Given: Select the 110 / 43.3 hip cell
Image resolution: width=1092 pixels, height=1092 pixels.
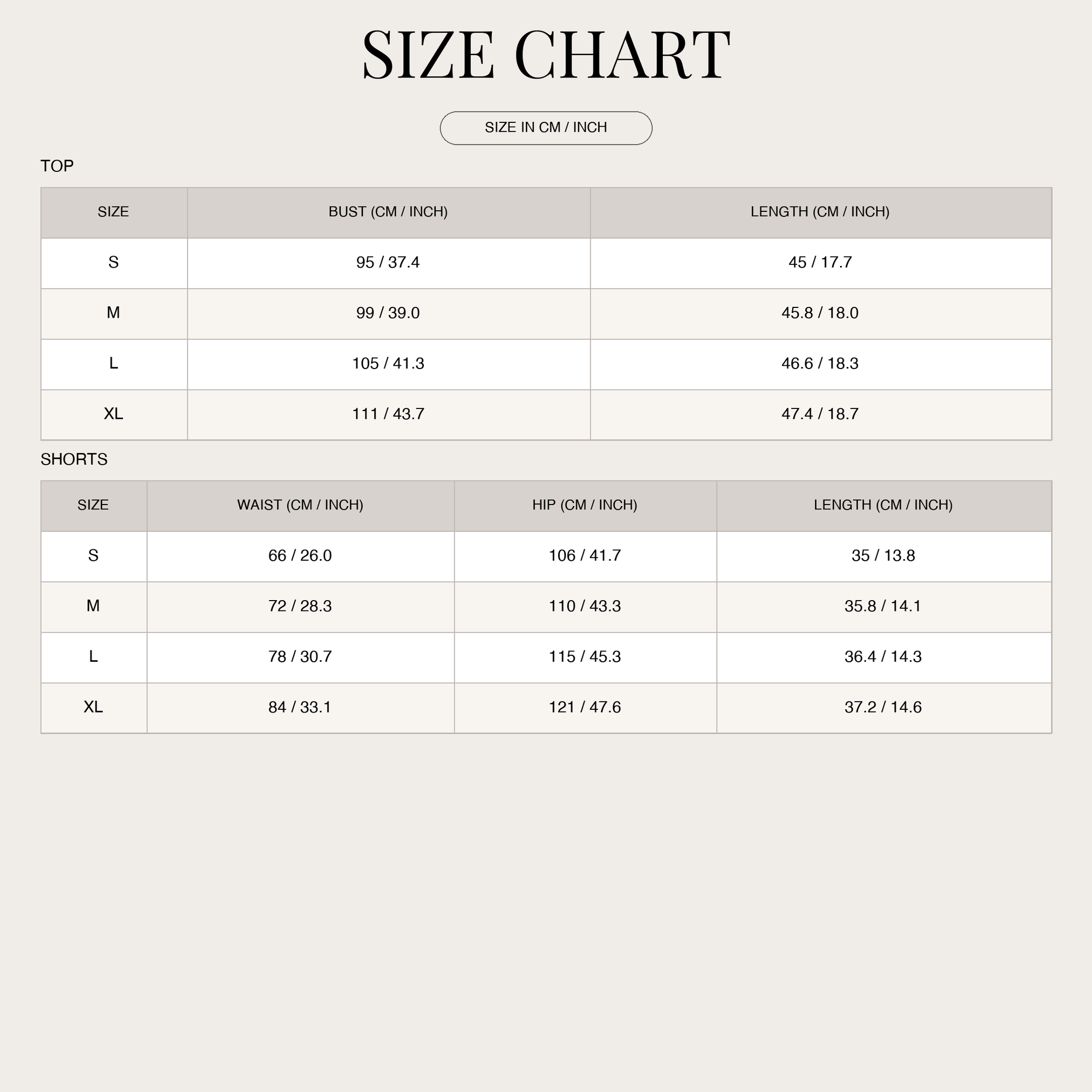Looking at the screenshot, I should pyautogui.click(x=585, y=607).
